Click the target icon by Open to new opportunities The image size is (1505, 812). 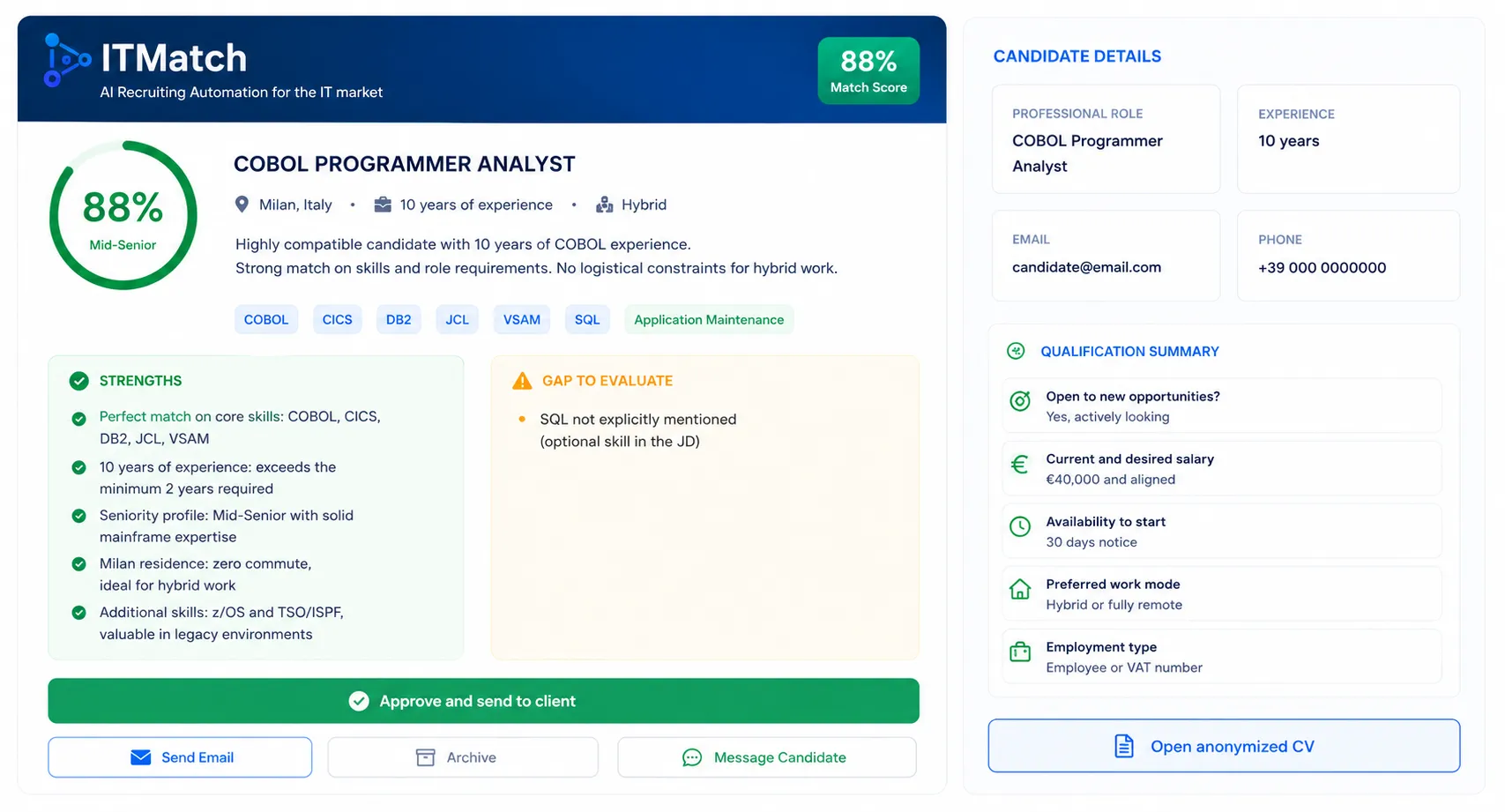point(1020,401)
